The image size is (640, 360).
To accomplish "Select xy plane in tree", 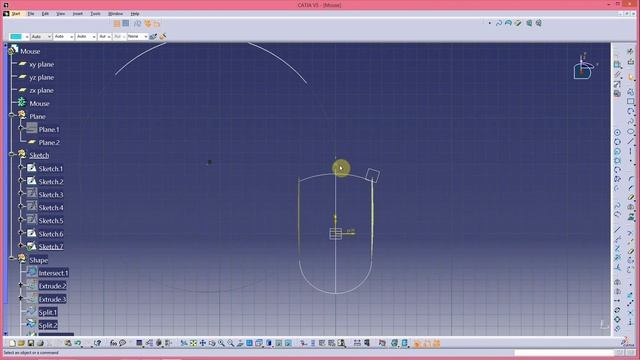I will click(x=41, y=64).
